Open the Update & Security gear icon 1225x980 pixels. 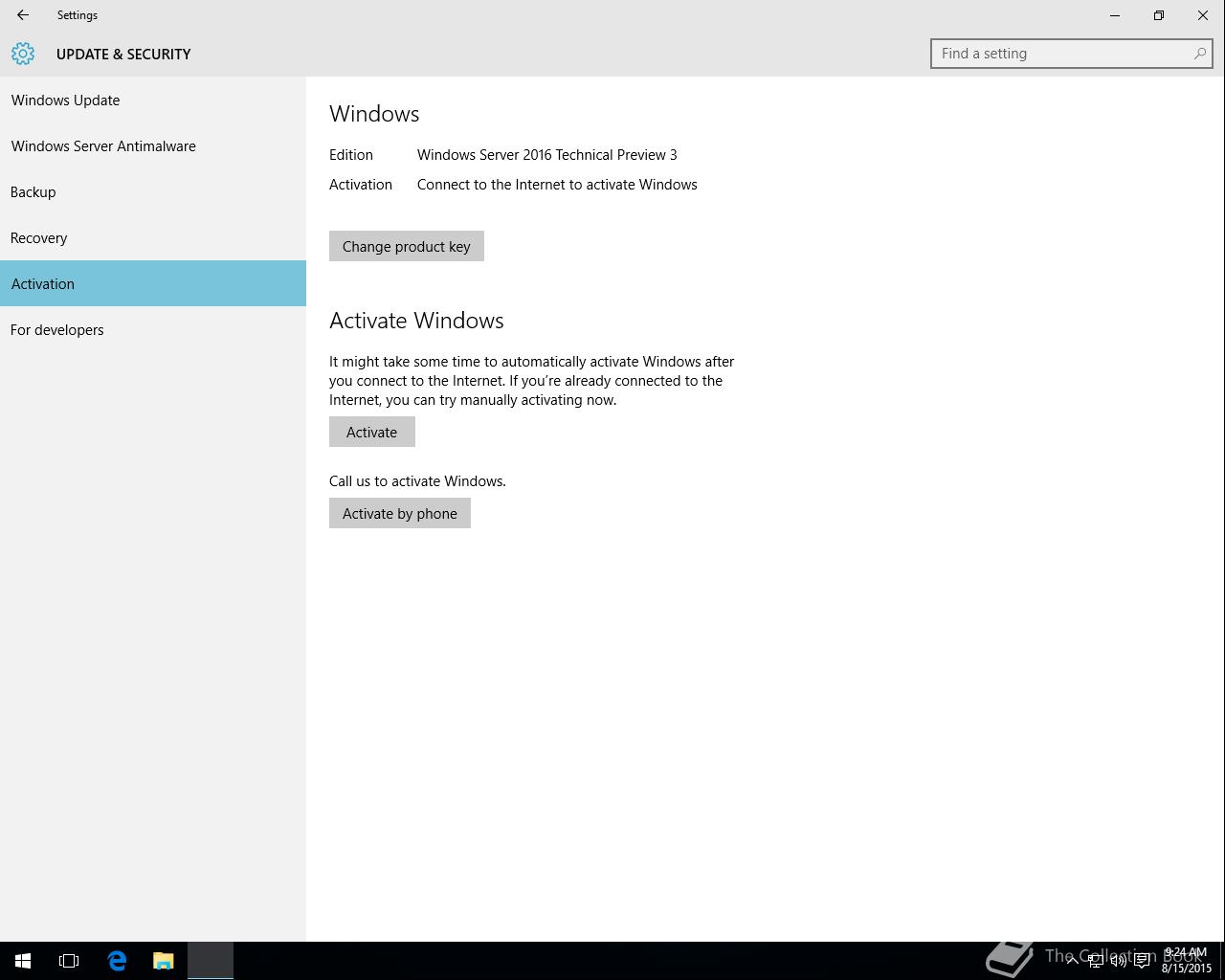tap(23, 54)
